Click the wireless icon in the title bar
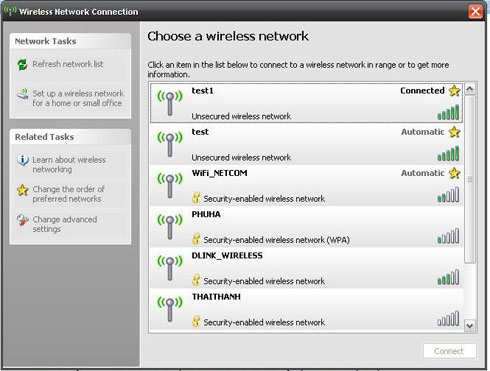This screenshot has height=371, width=490. click(10, 11)
